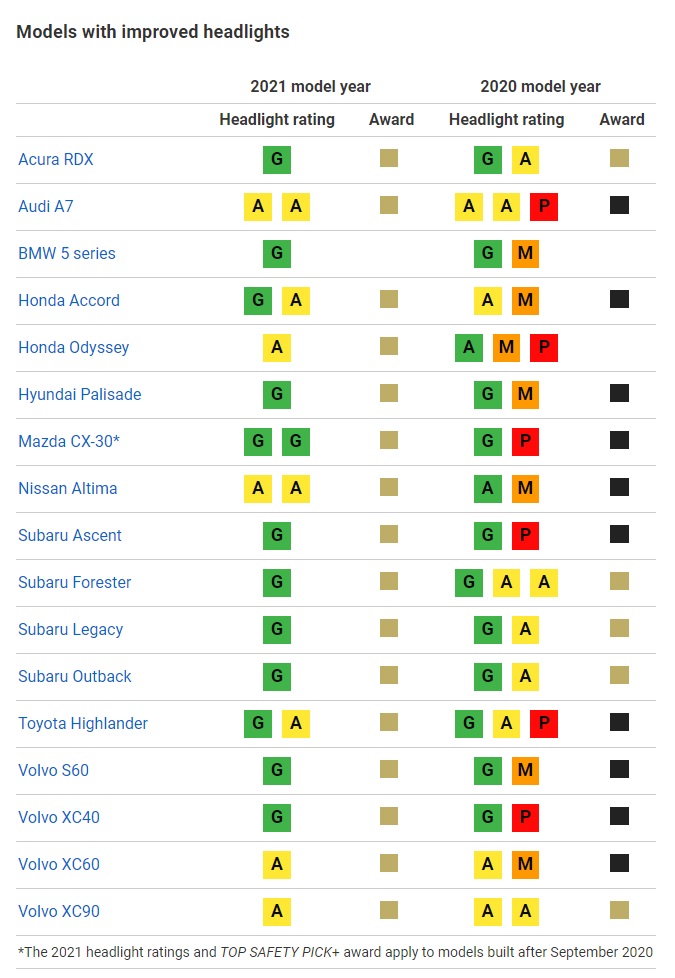The height and width of the screenshot is (978, 675).
Task: Open the Acura RDX link
Action: [56, 160]
